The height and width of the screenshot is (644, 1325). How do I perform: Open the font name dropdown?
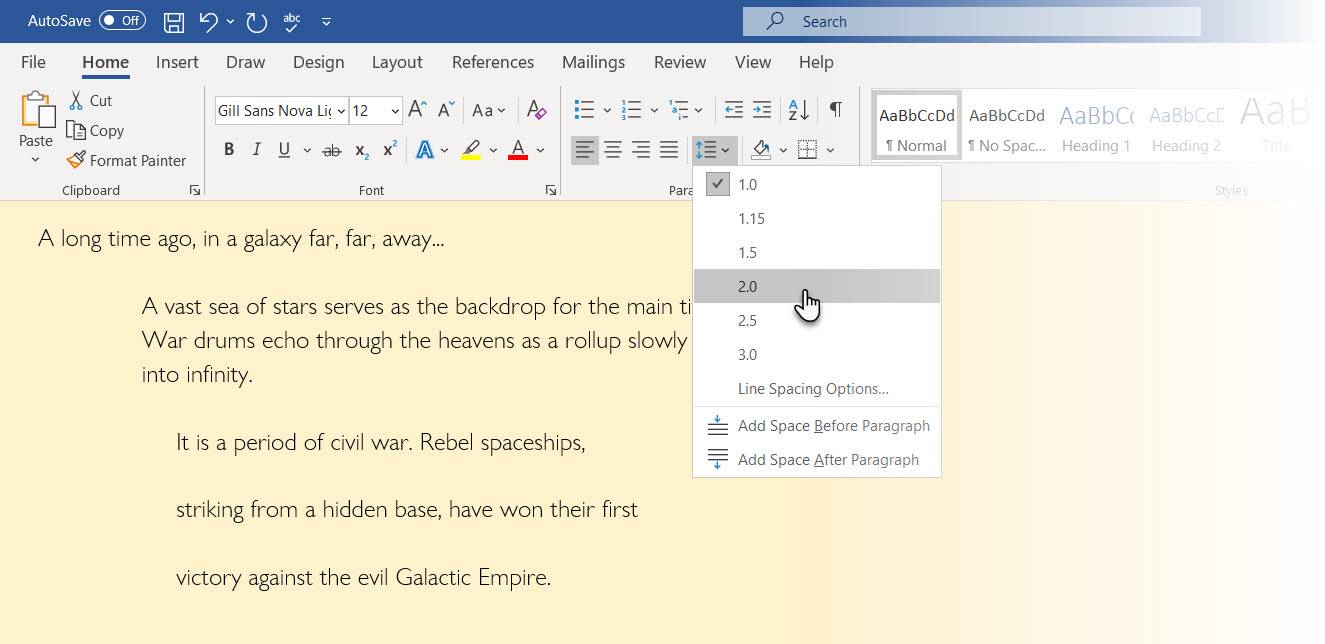click(341, 111)
